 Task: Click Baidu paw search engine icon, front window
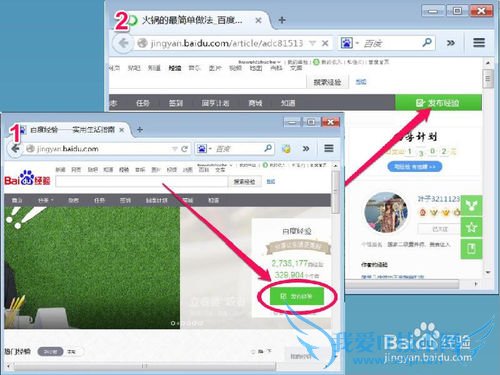(202, 149)
